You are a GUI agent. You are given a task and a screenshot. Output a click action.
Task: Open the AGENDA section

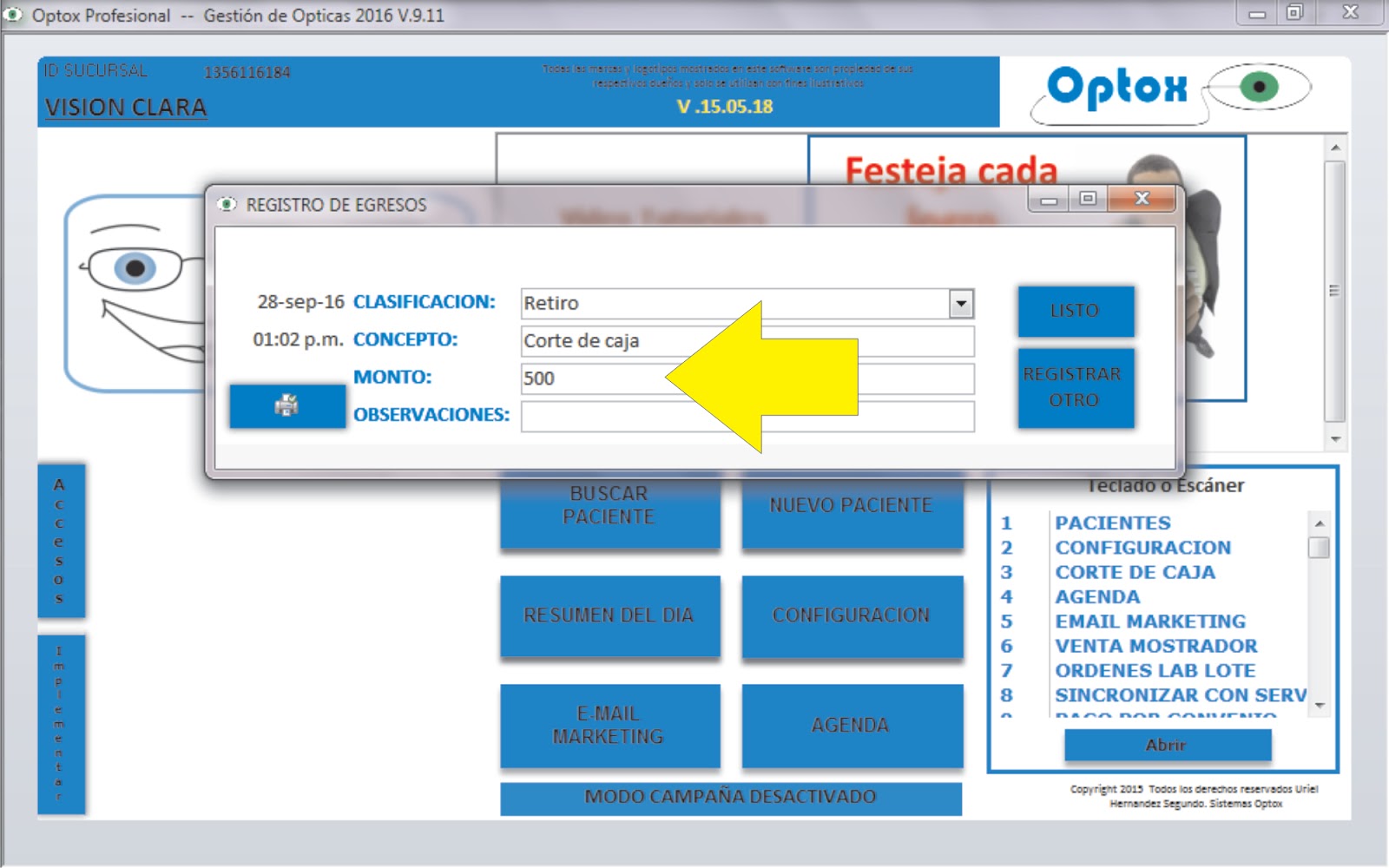(x=852, y=726)
